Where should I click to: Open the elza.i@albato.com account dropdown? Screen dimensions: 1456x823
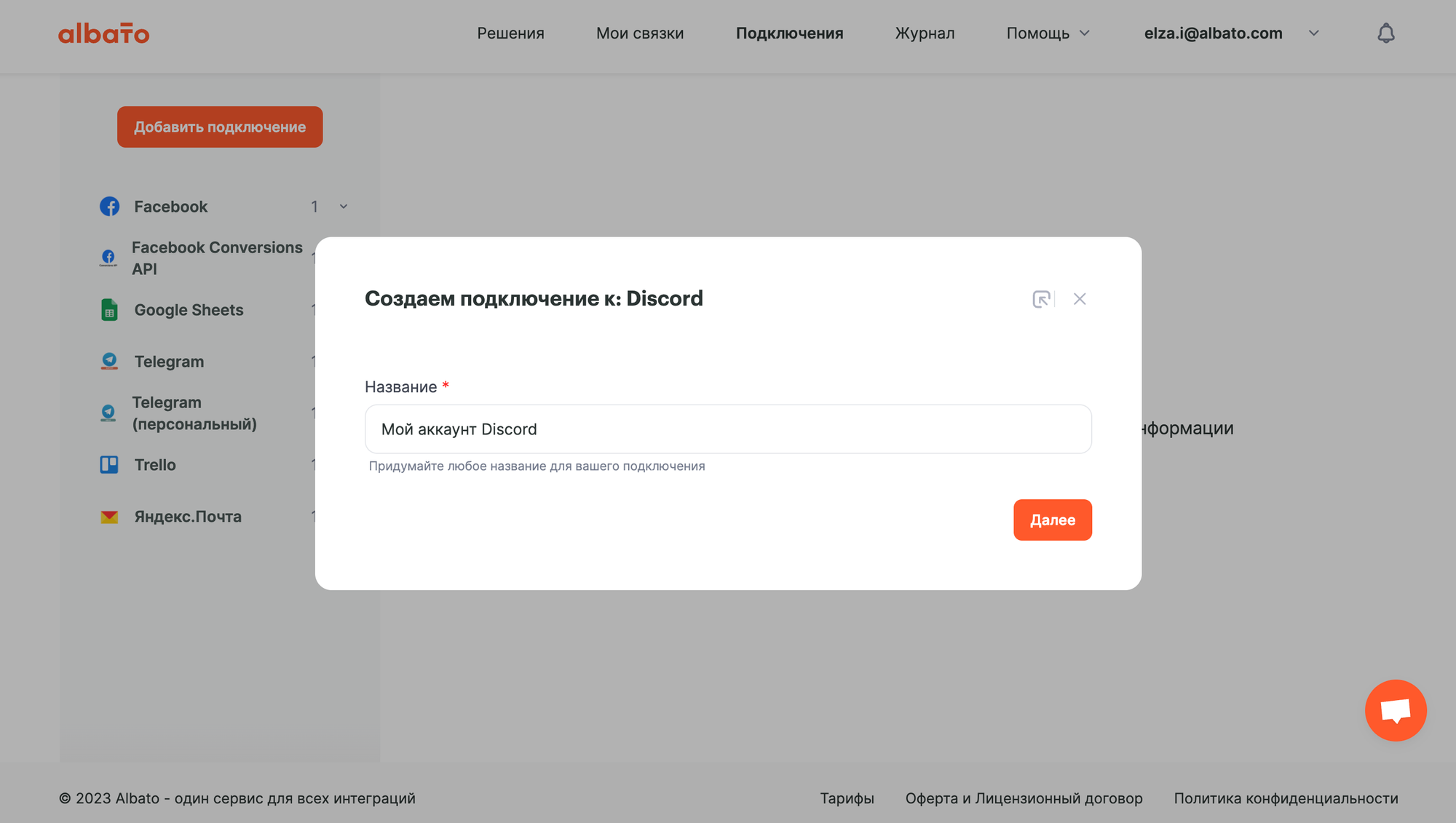tap(1231, 33)
